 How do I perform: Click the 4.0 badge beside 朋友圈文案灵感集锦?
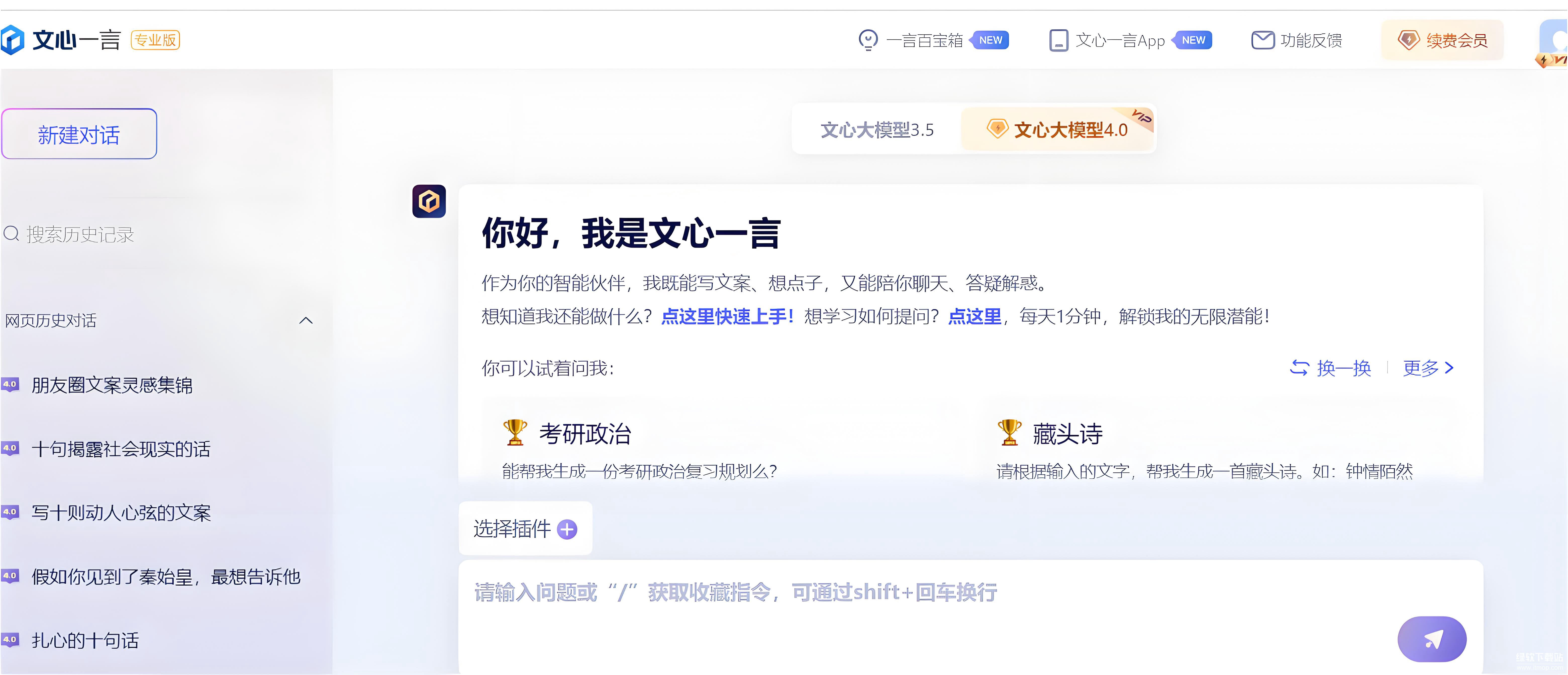[10, 384]
